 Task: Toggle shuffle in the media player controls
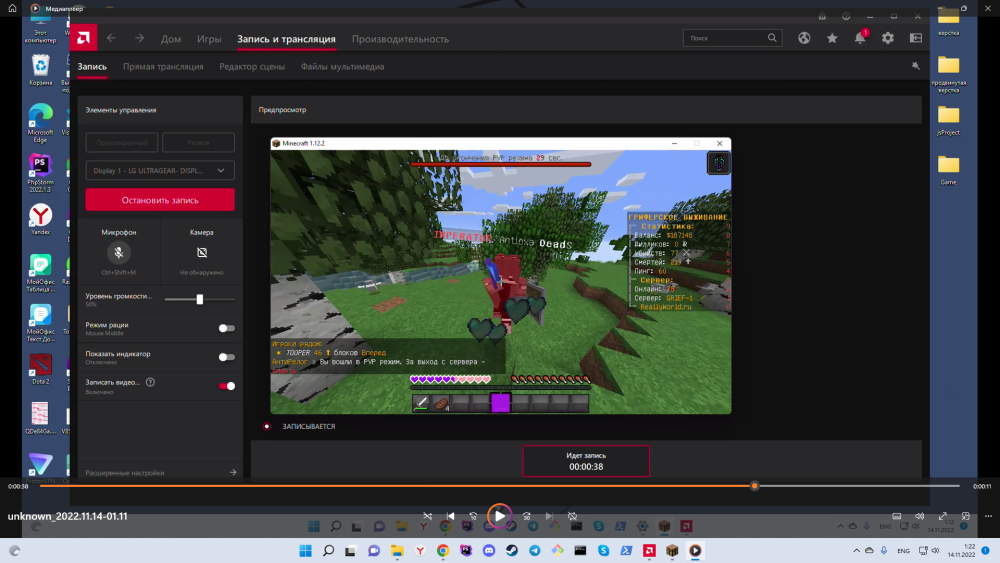coord(427,516)
